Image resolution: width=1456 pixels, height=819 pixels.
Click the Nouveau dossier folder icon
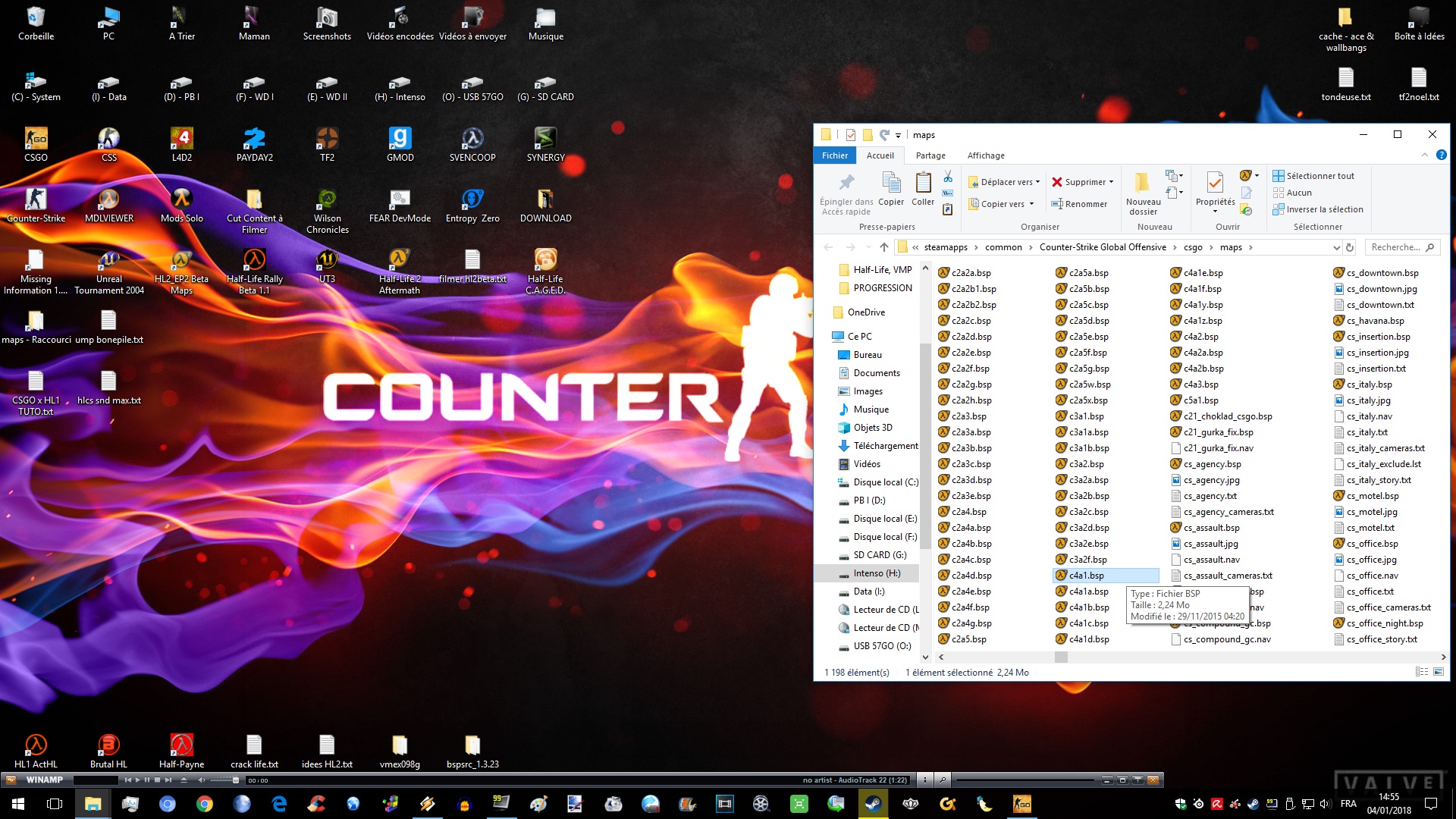[x=1143, y=183]
